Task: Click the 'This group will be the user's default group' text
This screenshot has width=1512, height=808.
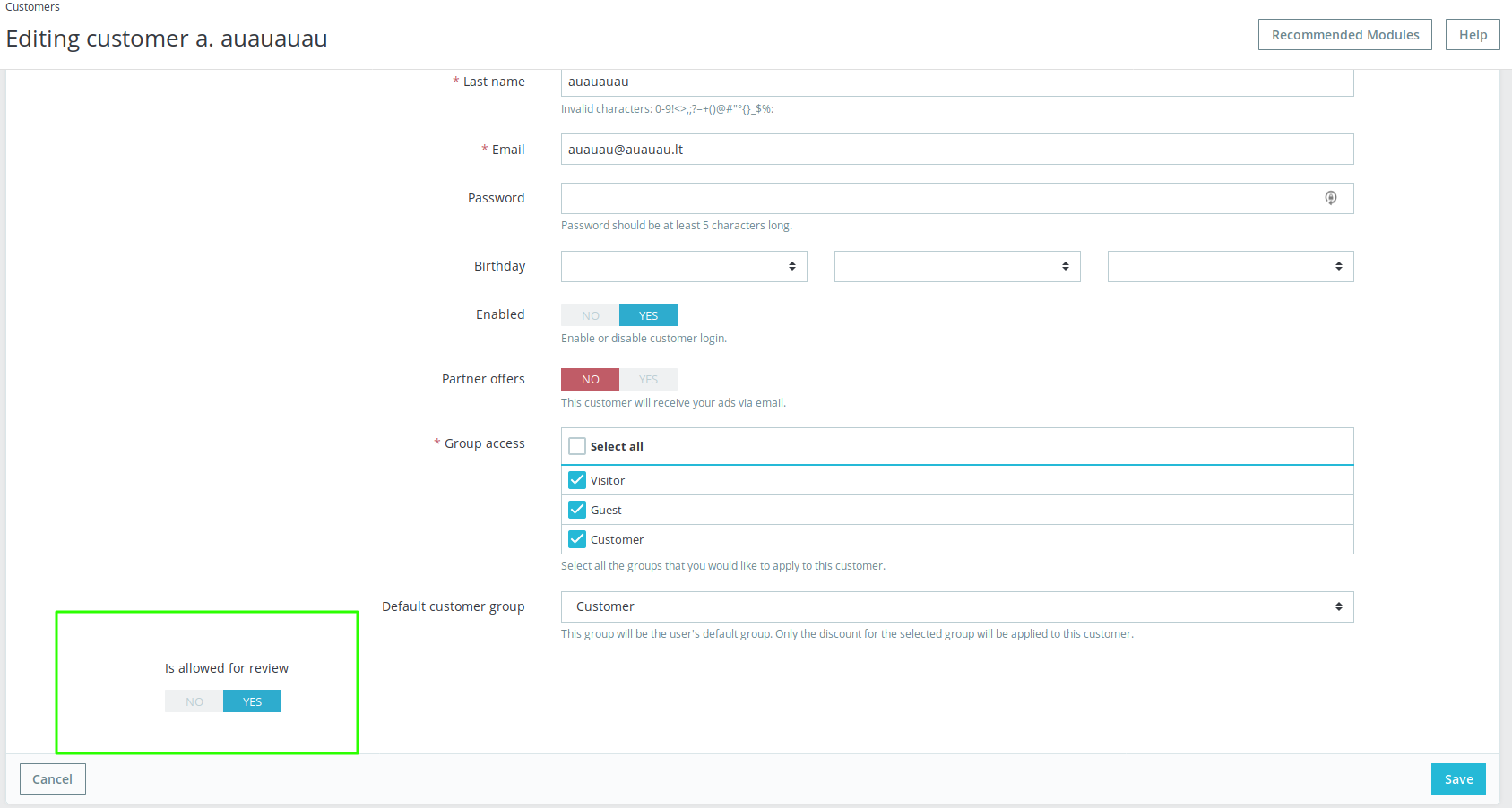Action: [x=847, y=634]
